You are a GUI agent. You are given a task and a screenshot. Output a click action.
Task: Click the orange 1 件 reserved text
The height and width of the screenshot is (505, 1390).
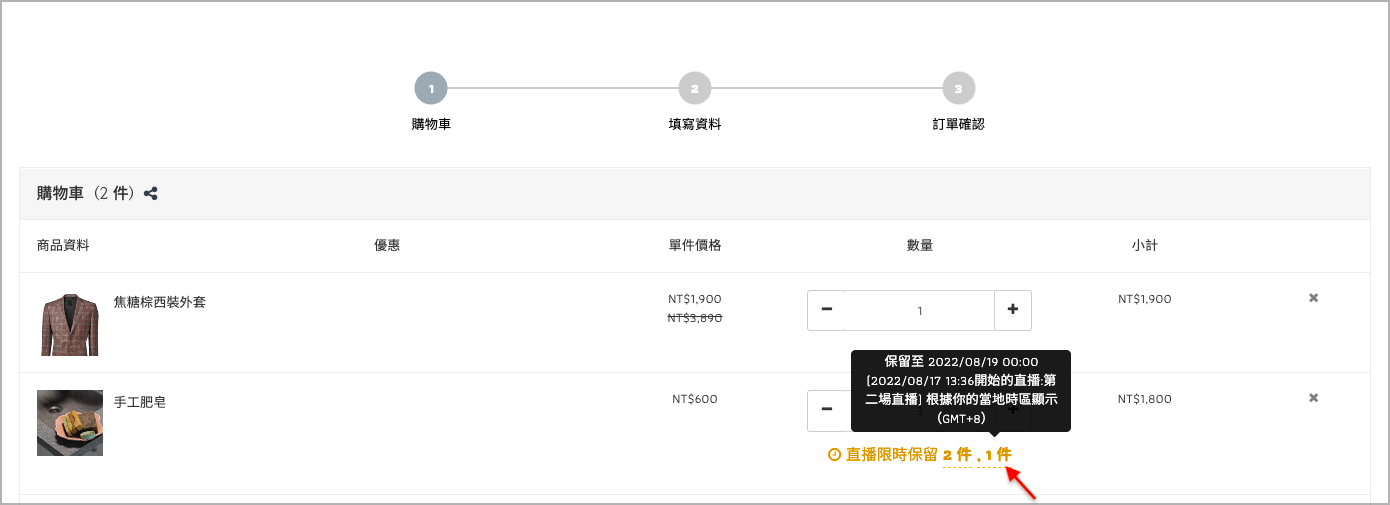[x=998, y=455]
